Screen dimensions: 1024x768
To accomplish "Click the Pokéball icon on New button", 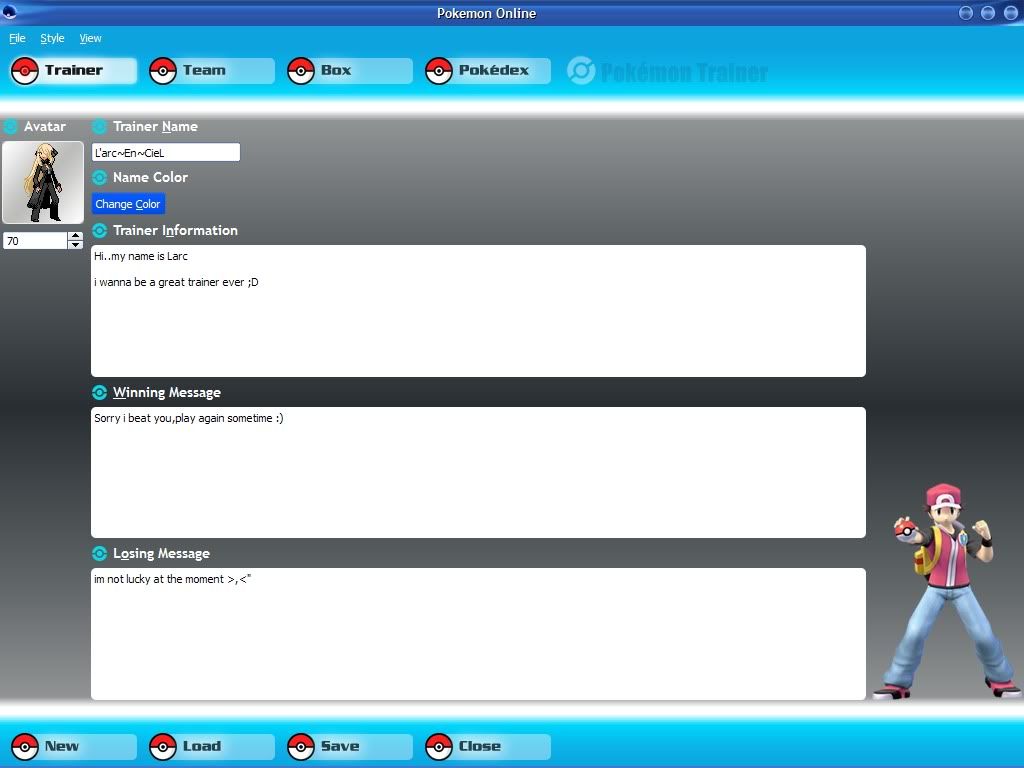I will click(25, 746).
